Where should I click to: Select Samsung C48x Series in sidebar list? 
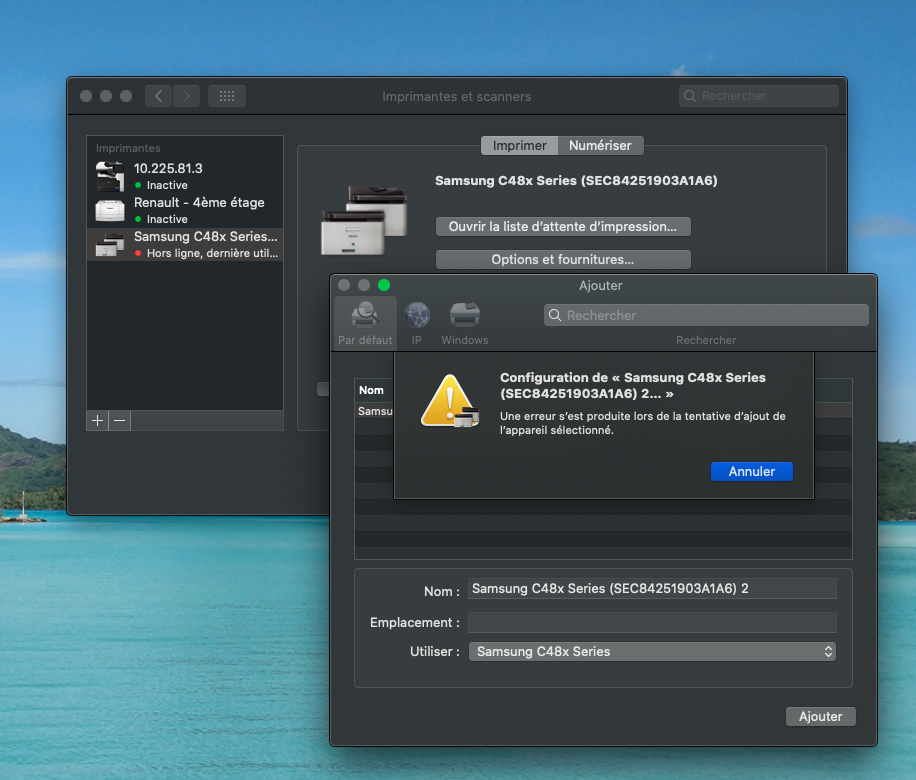click(184, 244)
